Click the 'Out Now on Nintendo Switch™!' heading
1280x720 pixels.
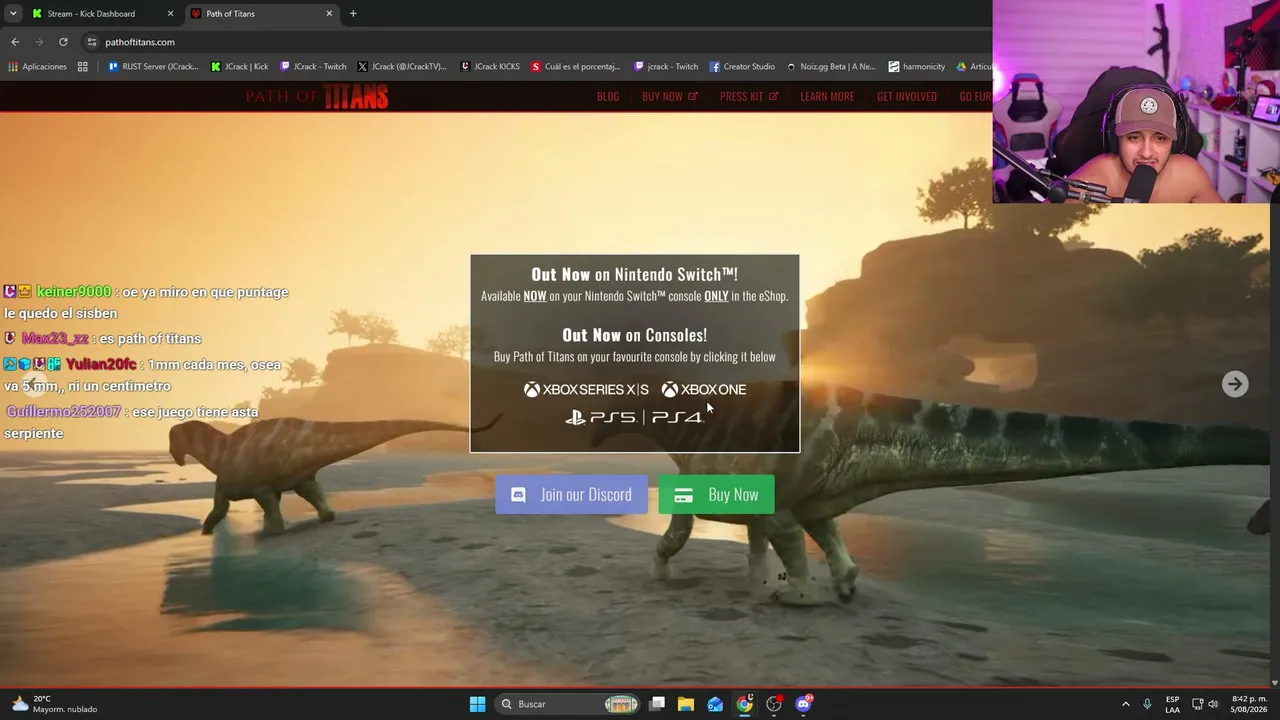tap(635, 274)
